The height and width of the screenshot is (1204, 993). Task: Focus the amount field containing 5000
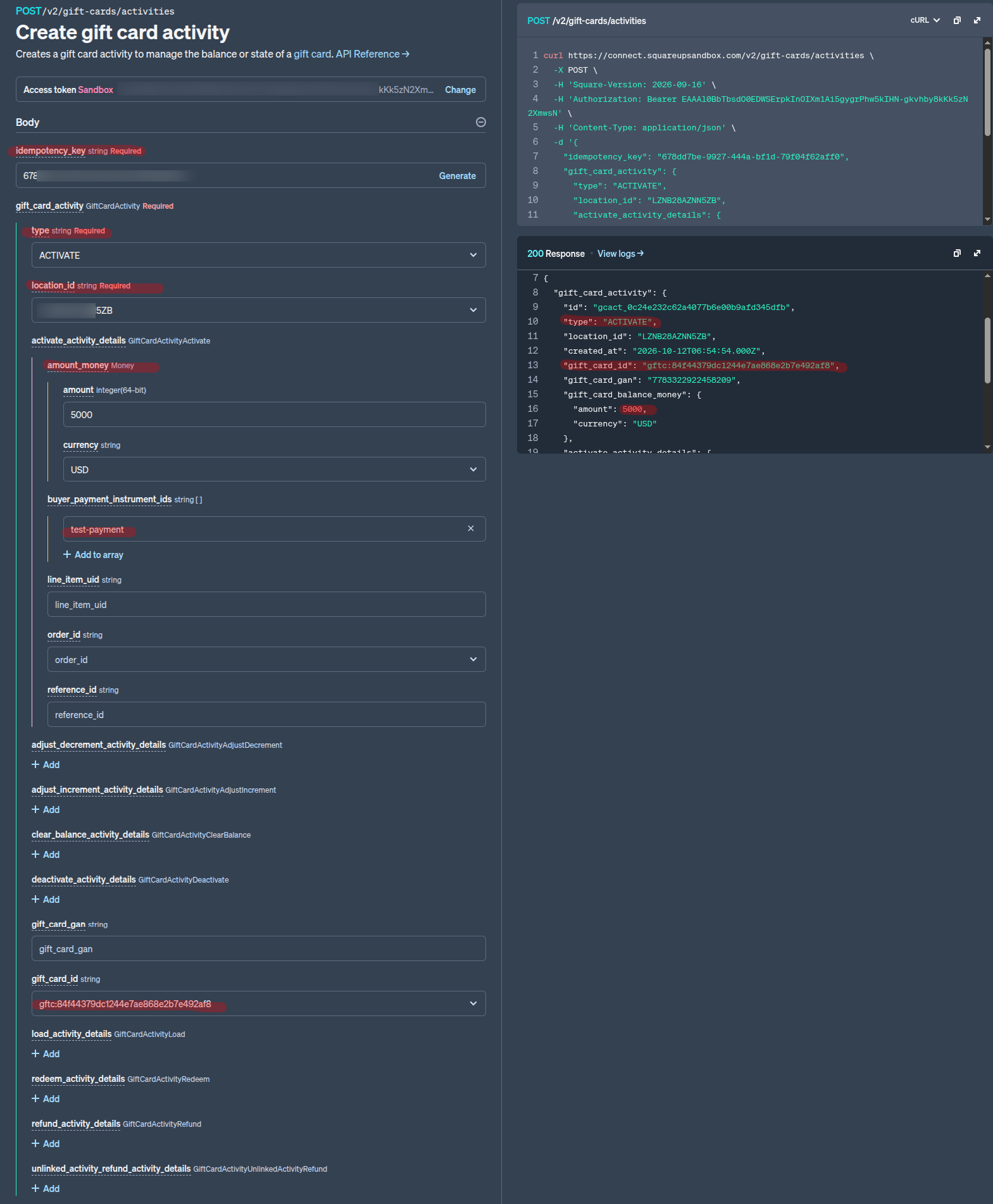pyautogui.click(x=275, y=414)
